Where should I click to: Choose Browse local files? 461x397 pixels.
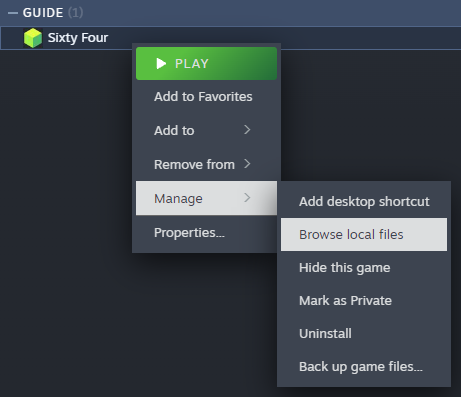pyautogui.click(x=364, y=235)
